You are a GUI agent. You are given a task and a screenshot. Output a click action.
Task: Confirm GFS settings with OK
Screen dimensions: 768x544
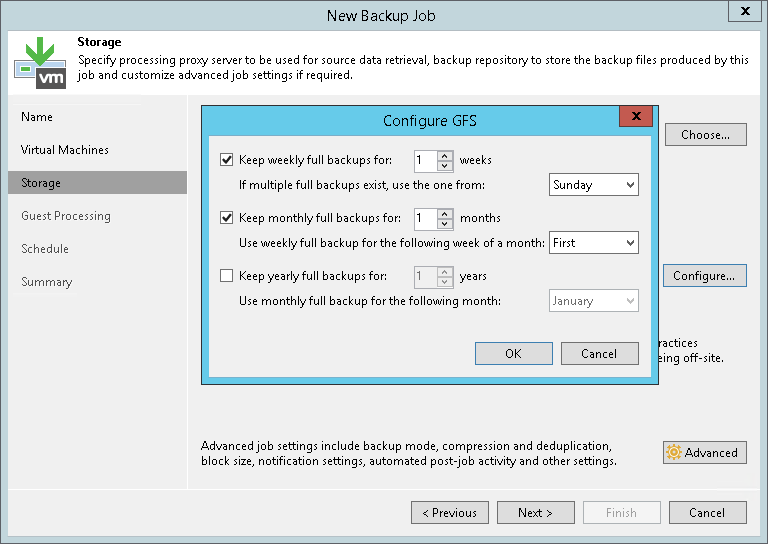[x=513, y=353]
